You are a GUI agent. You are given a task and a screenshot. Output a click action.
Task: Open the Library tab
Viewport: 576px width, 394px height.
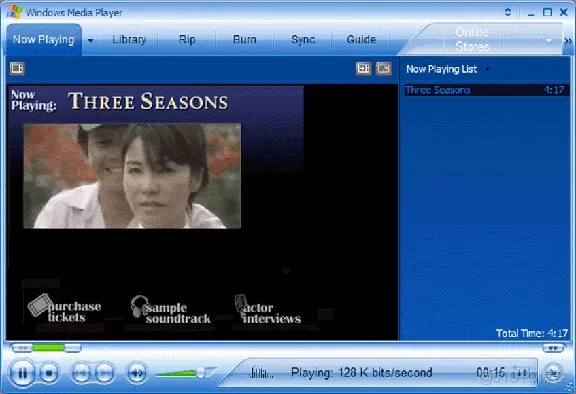pos(129,39)
